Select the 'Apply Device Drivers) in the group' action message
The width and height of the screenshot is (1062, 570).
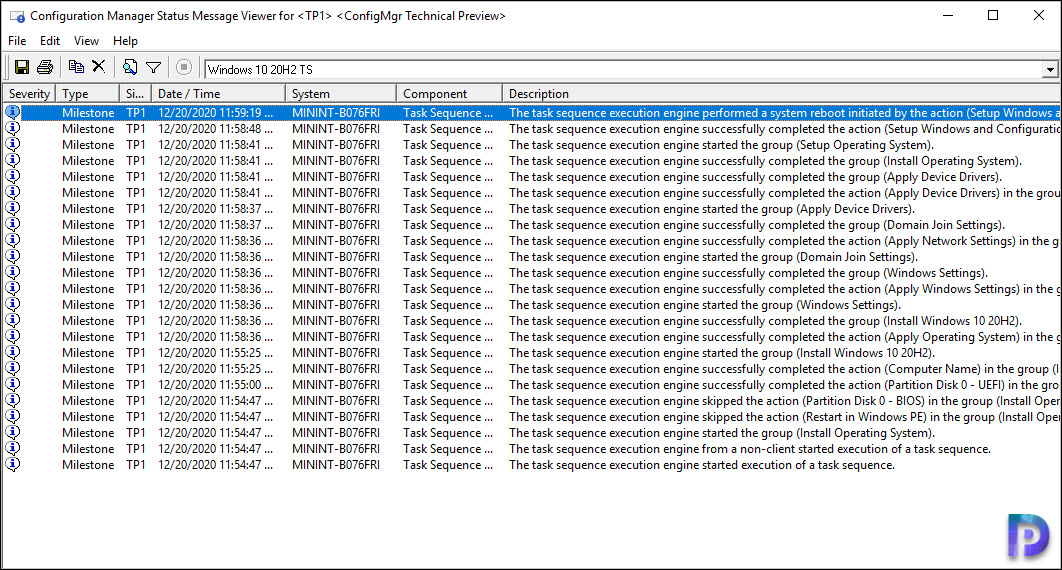[x=784, y=193]
